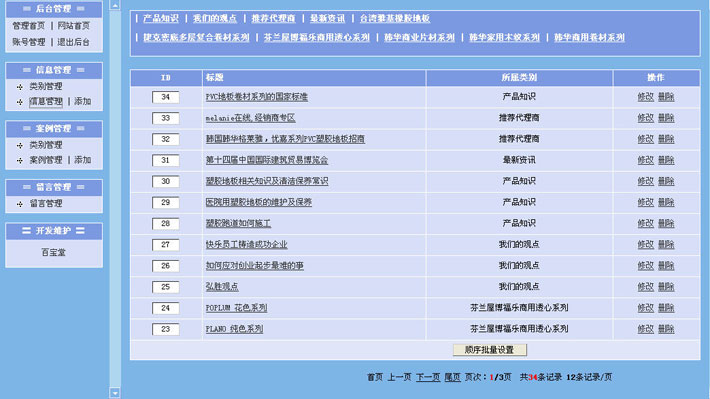Open POPLUM 花色系列 entry
This screenshot has height=399, width=710.
pyautogui.click(x=236, y=308)
